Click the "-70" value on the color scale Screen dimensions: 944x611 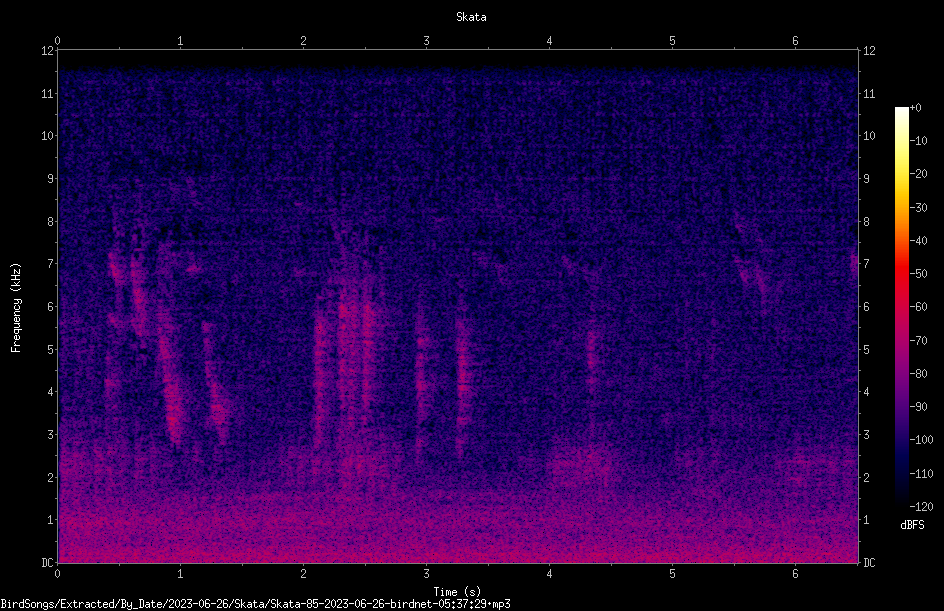click(919, 341)
